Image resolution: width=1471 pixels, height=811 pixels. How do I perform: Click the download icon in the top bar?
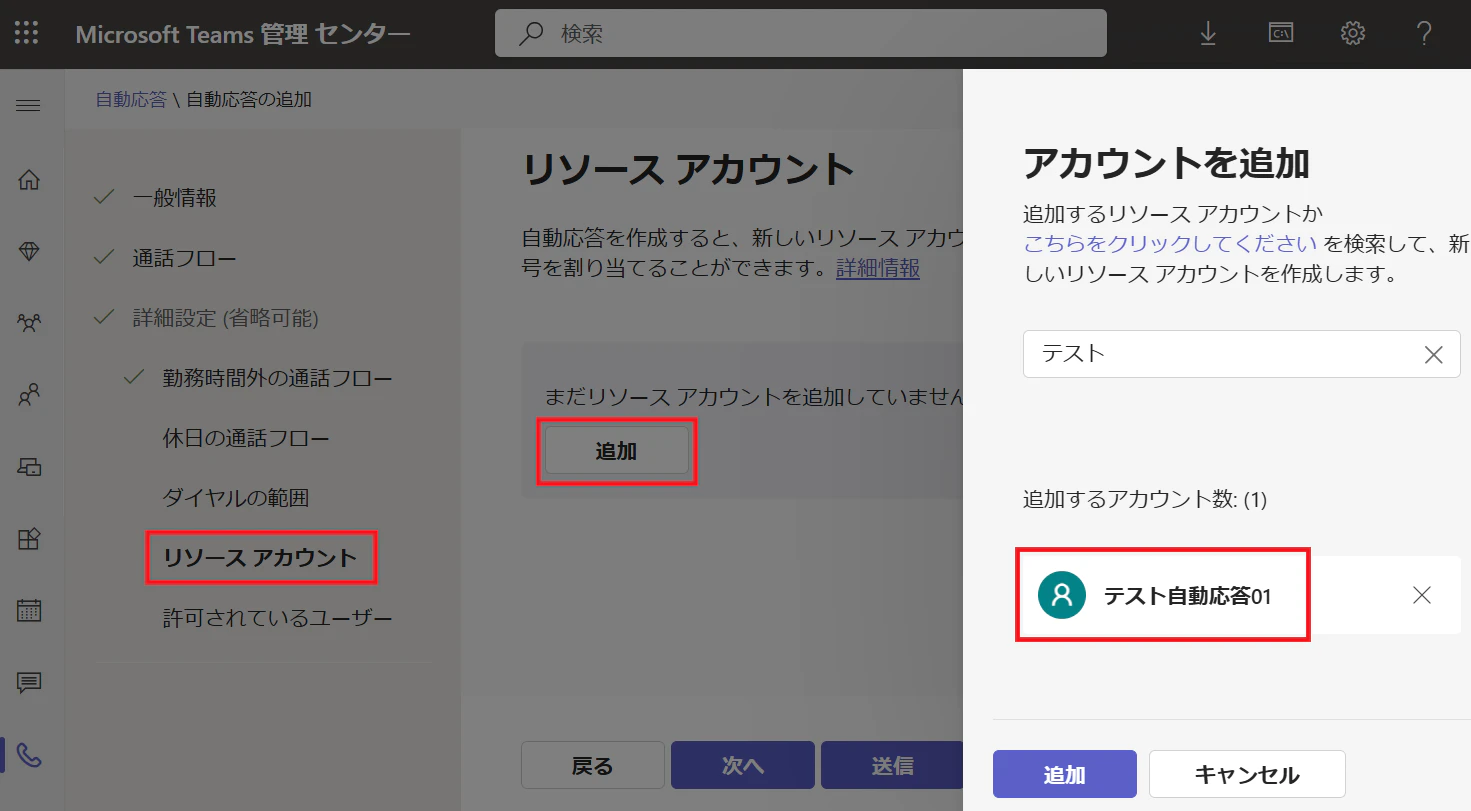click(x=1208, y=33)
